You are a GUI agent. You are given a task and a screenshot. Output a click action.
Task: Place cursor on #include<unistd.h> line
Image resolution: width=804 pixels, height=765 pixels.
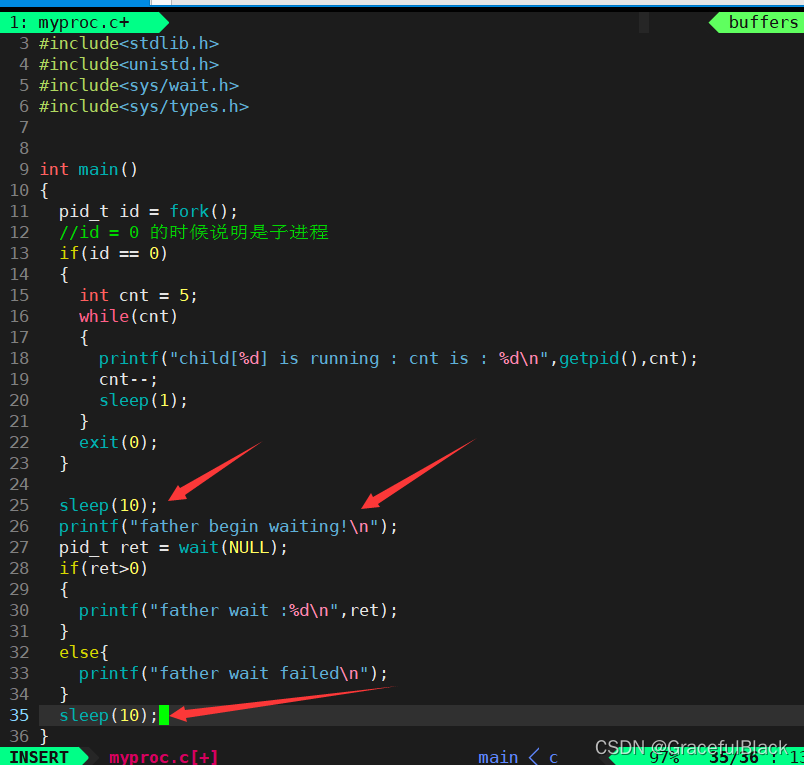(129, 65)
